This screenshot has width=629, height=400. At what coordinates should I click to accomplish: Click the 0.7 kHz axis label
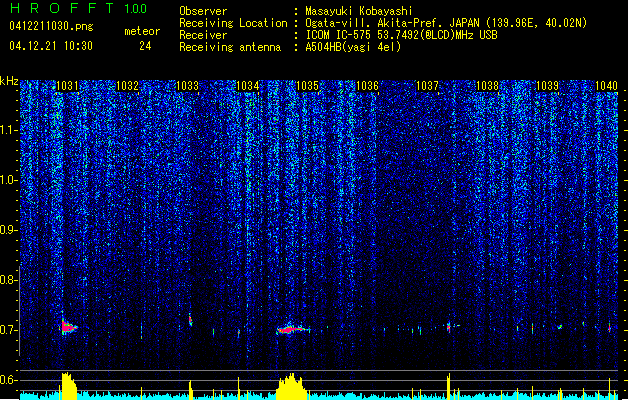[x=8, y=330]
